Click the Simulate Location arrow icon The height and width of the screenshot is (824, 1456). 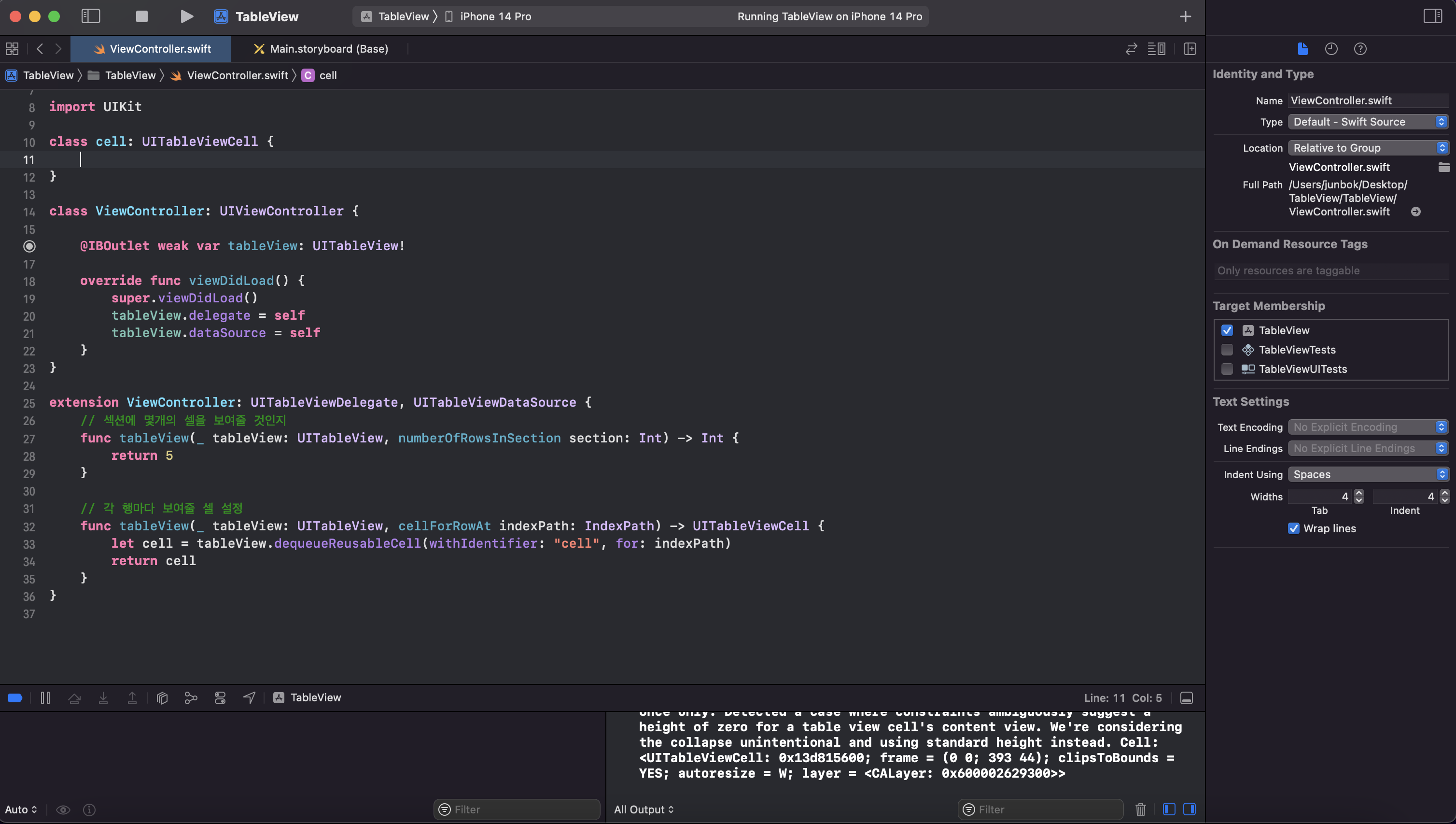249,698
